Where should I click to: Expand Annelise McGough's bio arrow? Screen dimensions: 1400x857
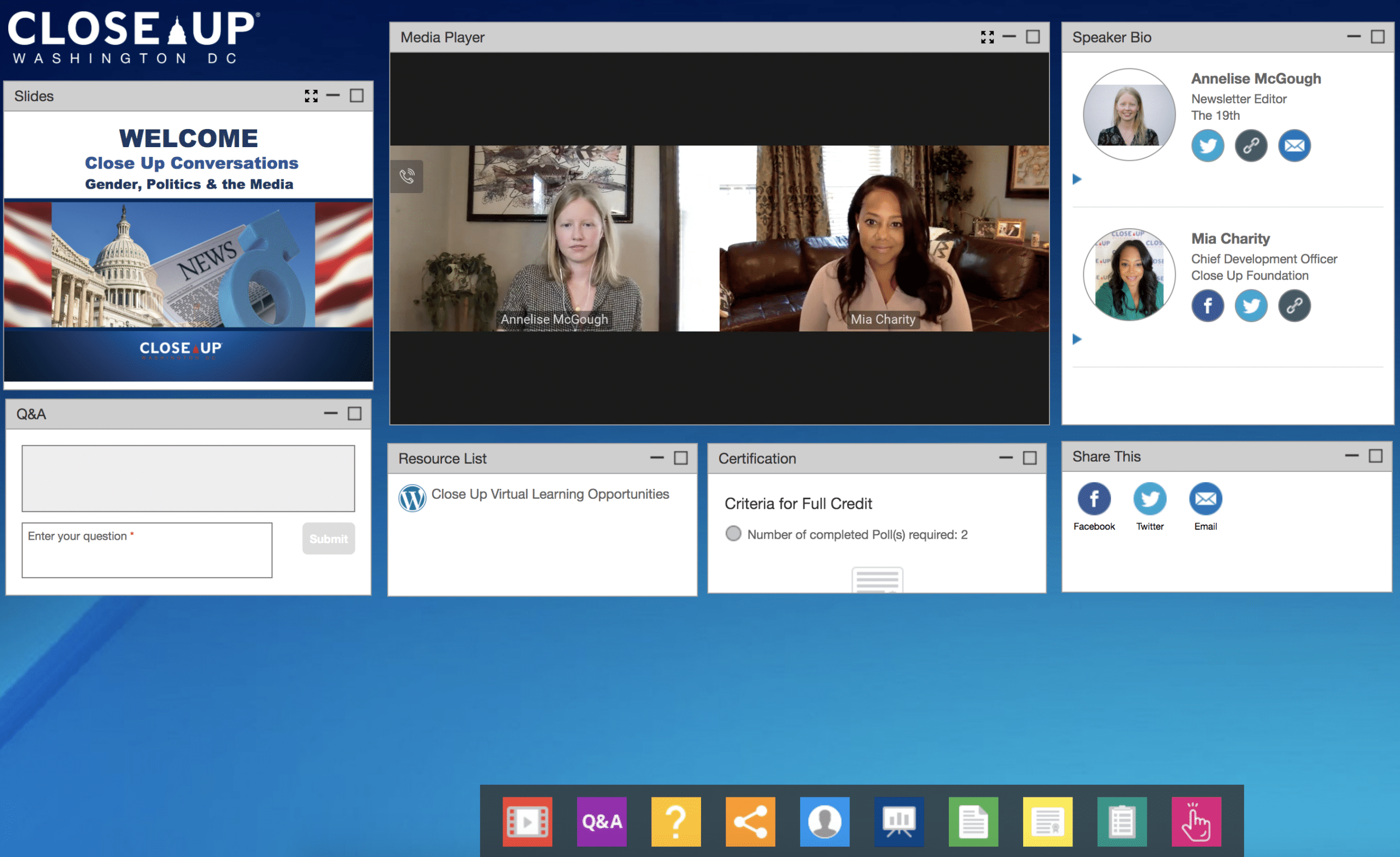click(x=1077, y=179)
